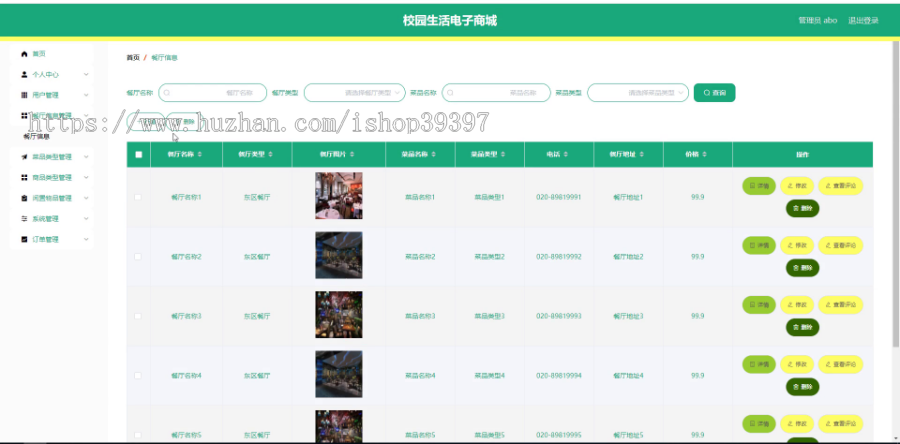
Task: Toggle the select-all checkbox in table header
Action: click(x=138, y=154)
